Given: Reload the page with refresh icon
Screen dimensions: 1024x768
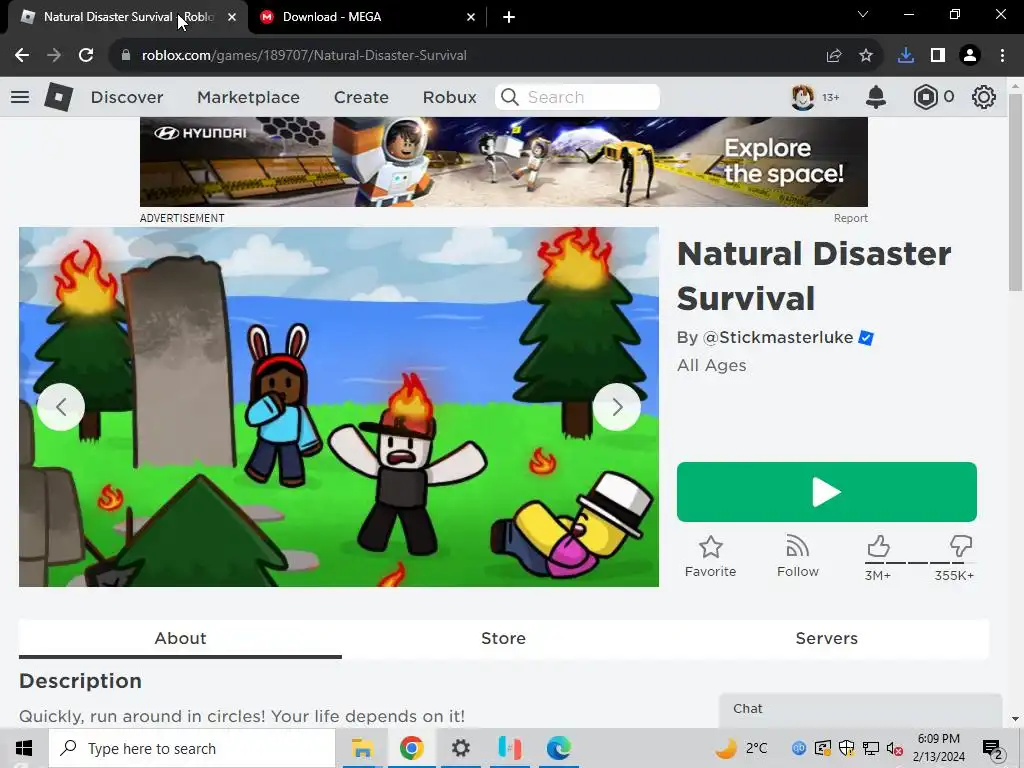Looking at the screenshot, I should pos(86,56).
